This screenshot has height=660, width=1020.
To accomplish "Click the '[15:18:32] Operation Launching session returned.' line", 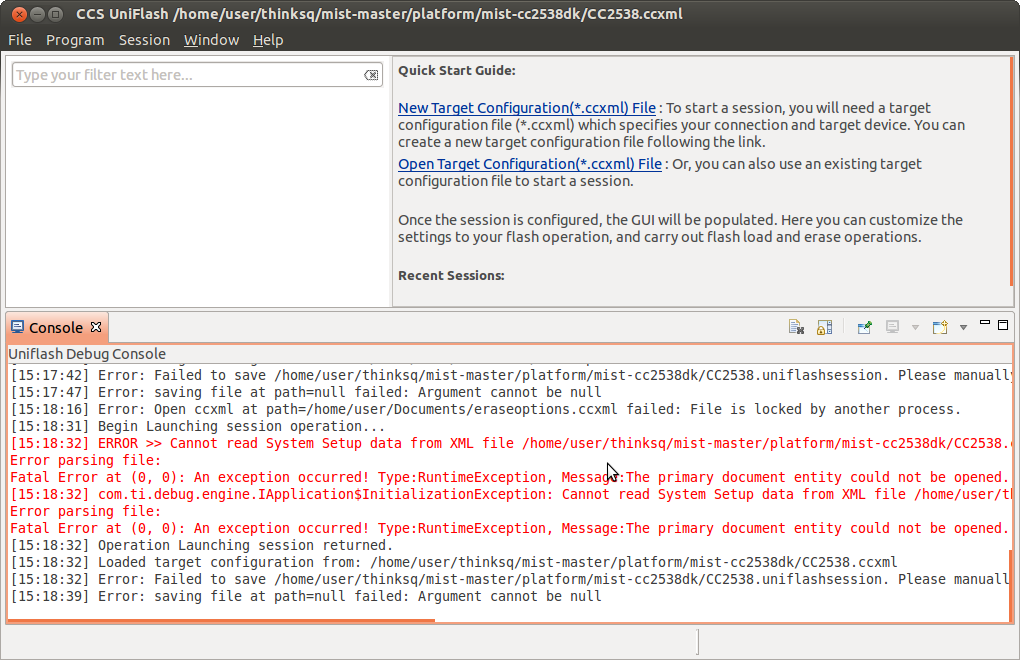I will (x=202, y=546).
